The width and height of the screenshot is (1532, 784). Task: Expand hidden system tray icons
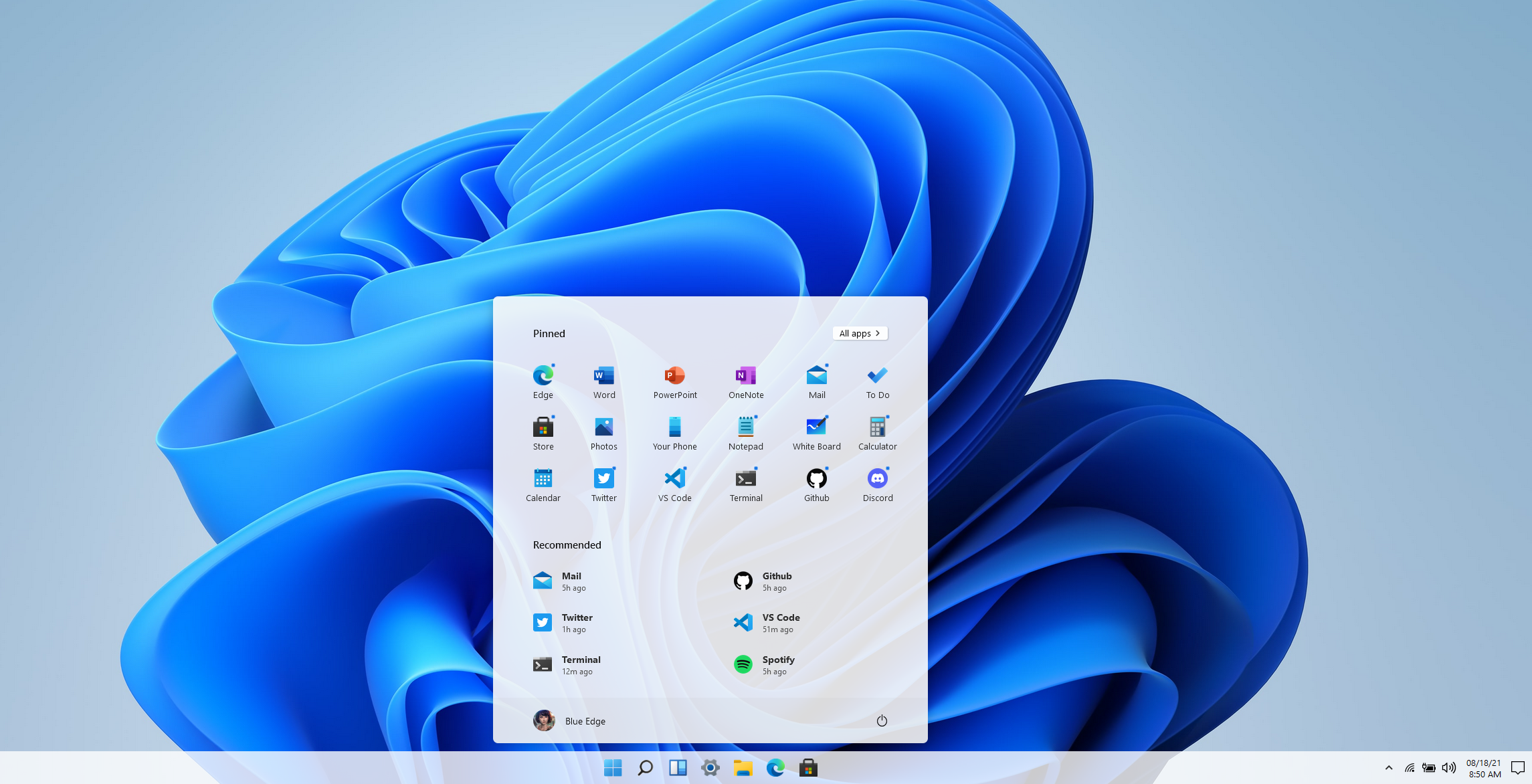1390,767
